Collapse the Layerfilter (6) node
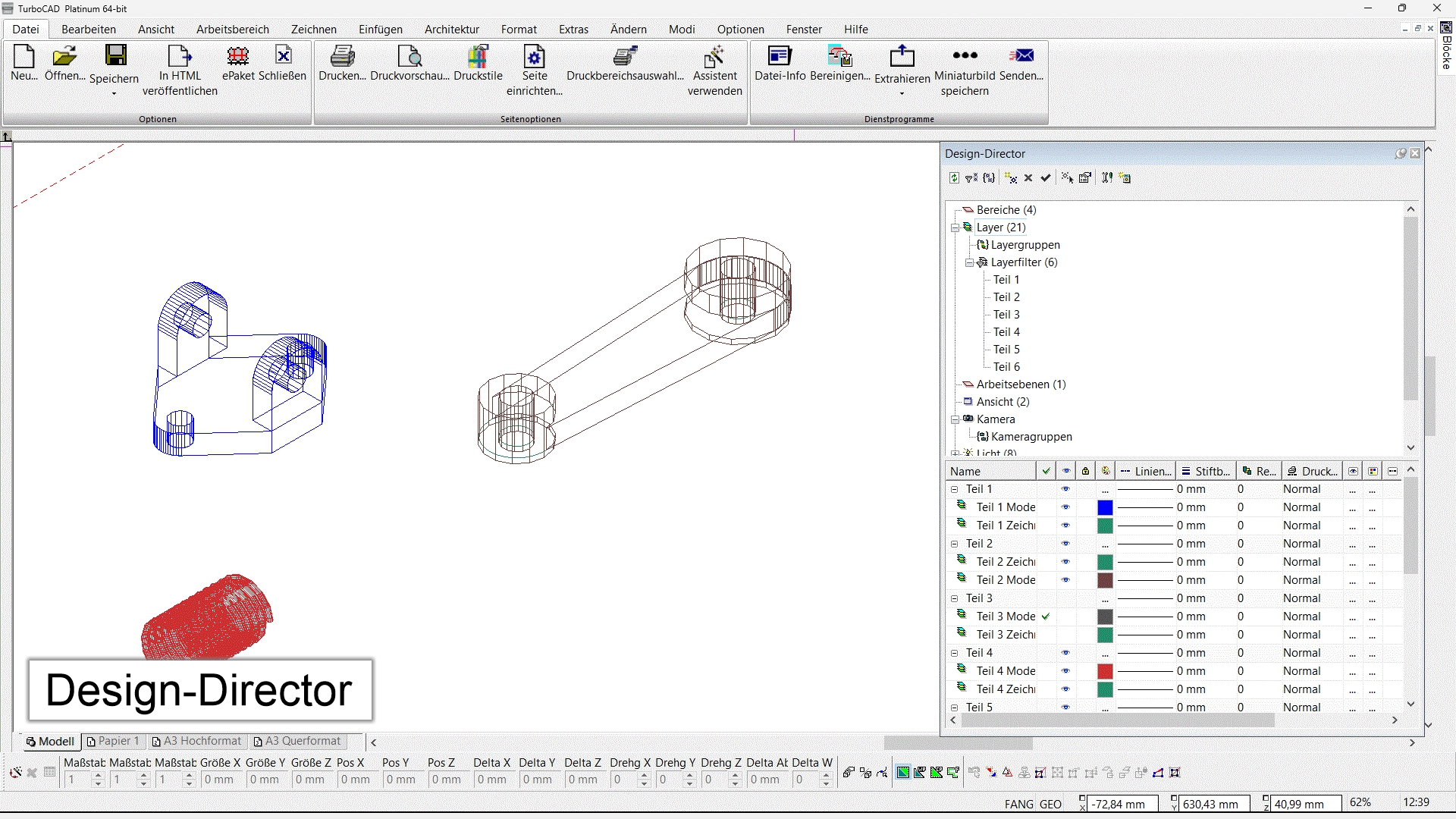 969,262
